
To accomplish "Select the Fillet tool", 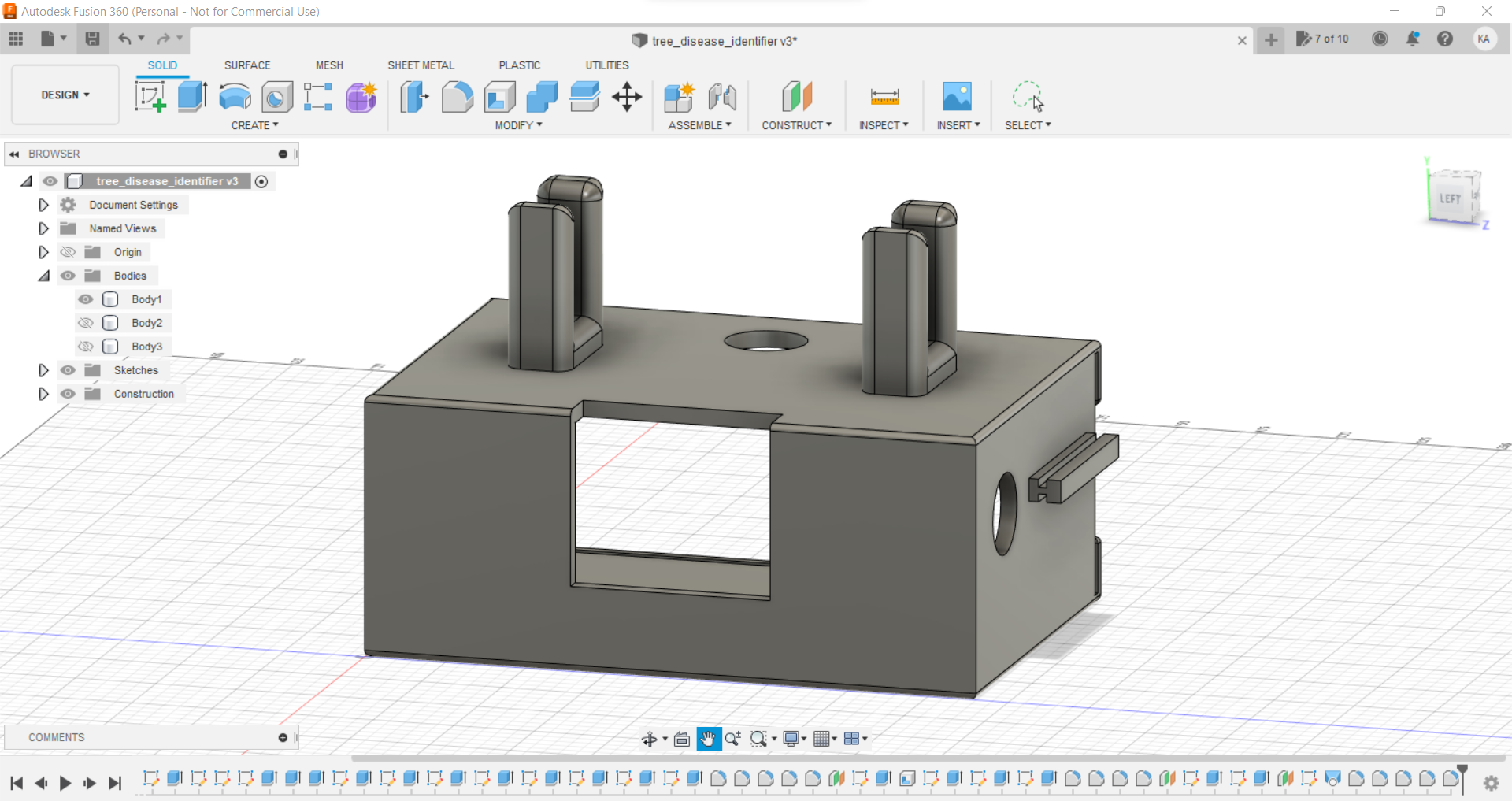I will coord(457,97).
